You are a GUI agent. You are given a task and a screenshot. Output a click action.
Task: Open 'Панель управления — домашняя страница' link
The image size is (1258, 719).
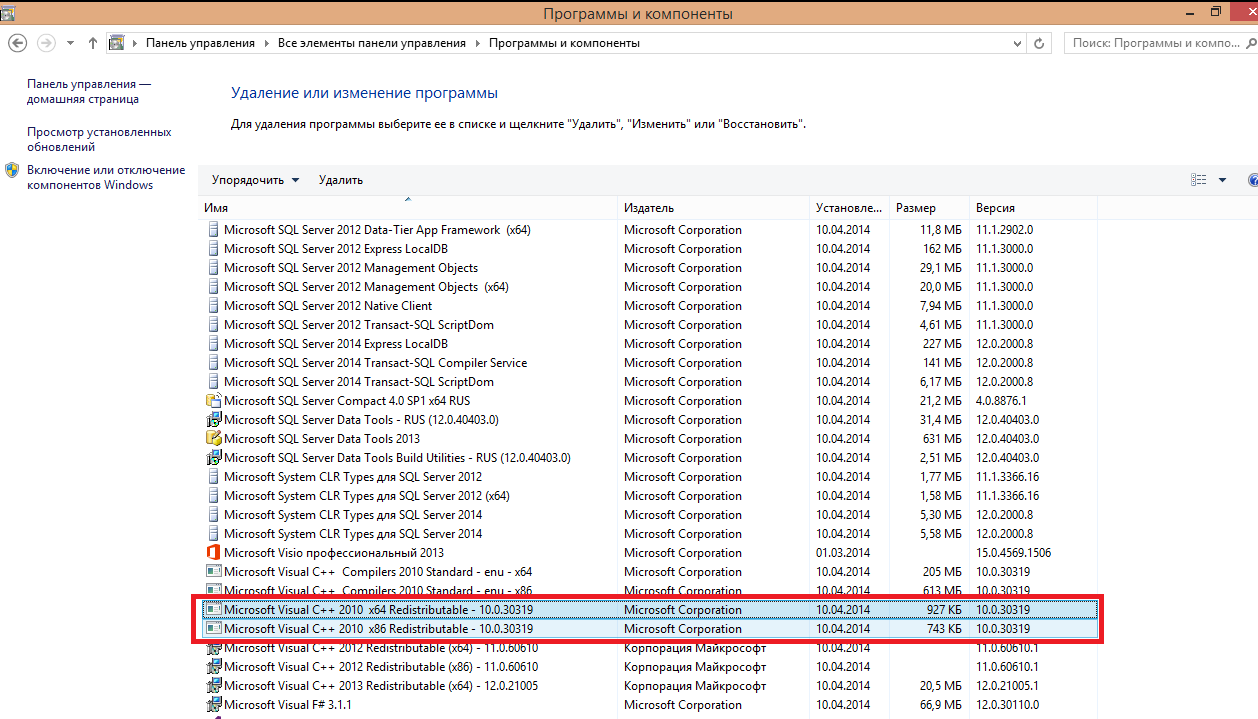[89, 92]
